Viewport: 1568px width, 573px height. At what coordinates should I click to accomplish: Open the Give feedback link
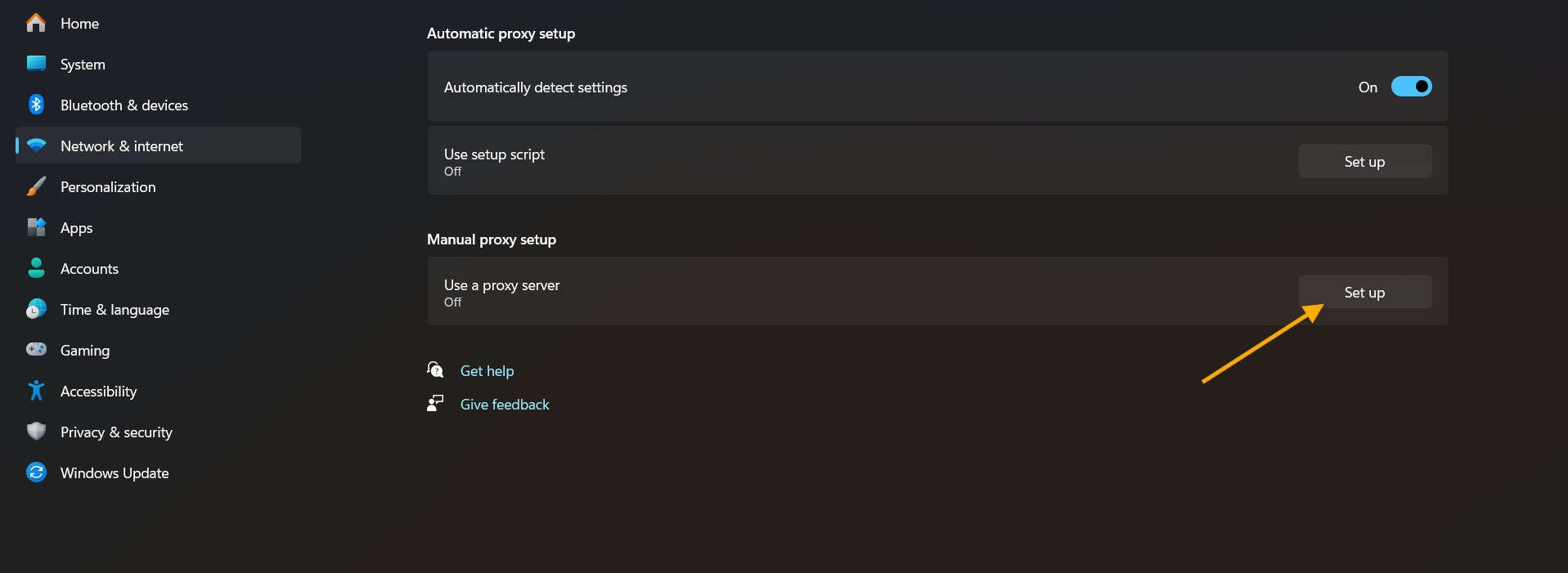coord(505,405)
